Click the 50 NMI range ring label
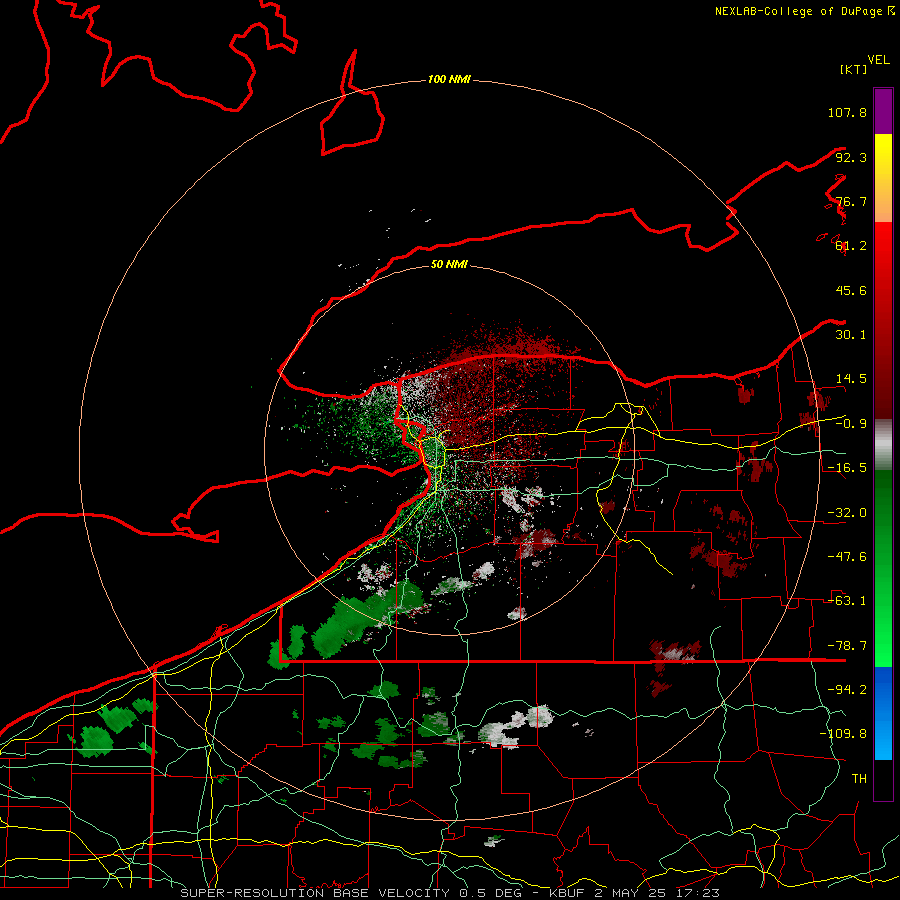 click(x=449, y=264)
